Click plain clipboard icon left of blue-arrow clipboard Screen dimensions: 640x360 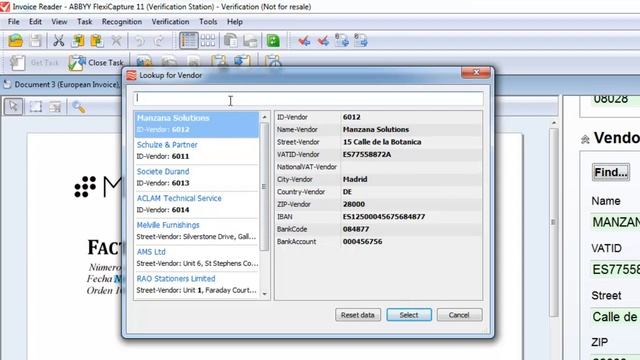click(x=219, y=61)
